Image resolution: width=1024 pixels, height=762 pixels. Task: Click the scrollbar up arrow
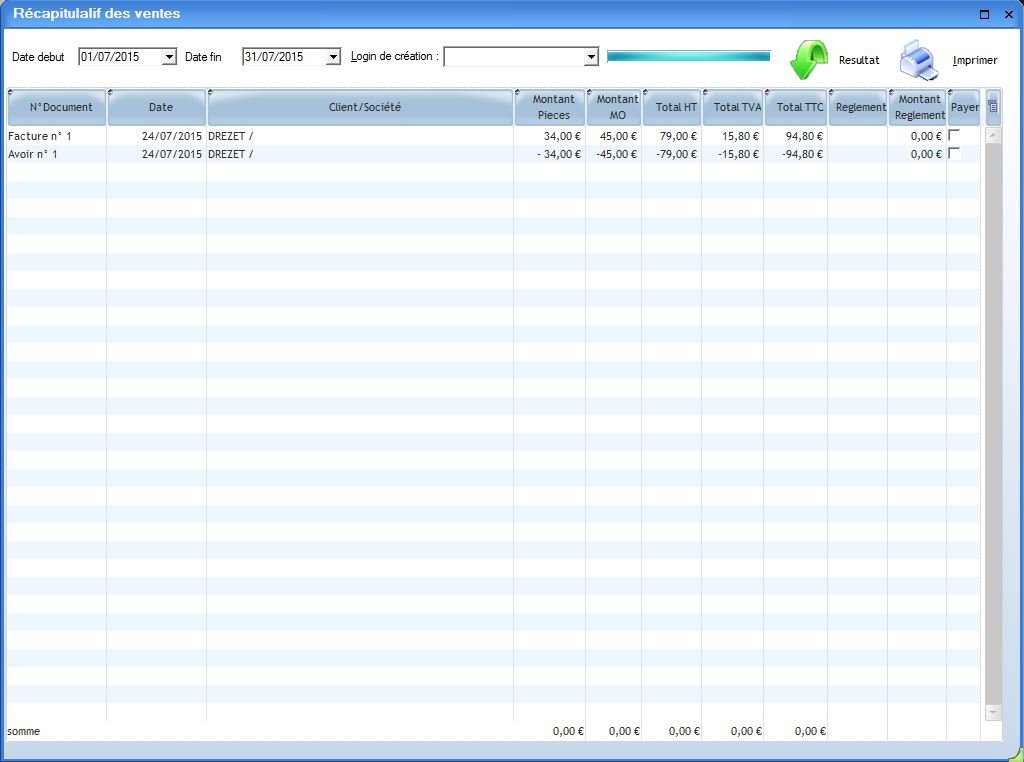(993, 135)
